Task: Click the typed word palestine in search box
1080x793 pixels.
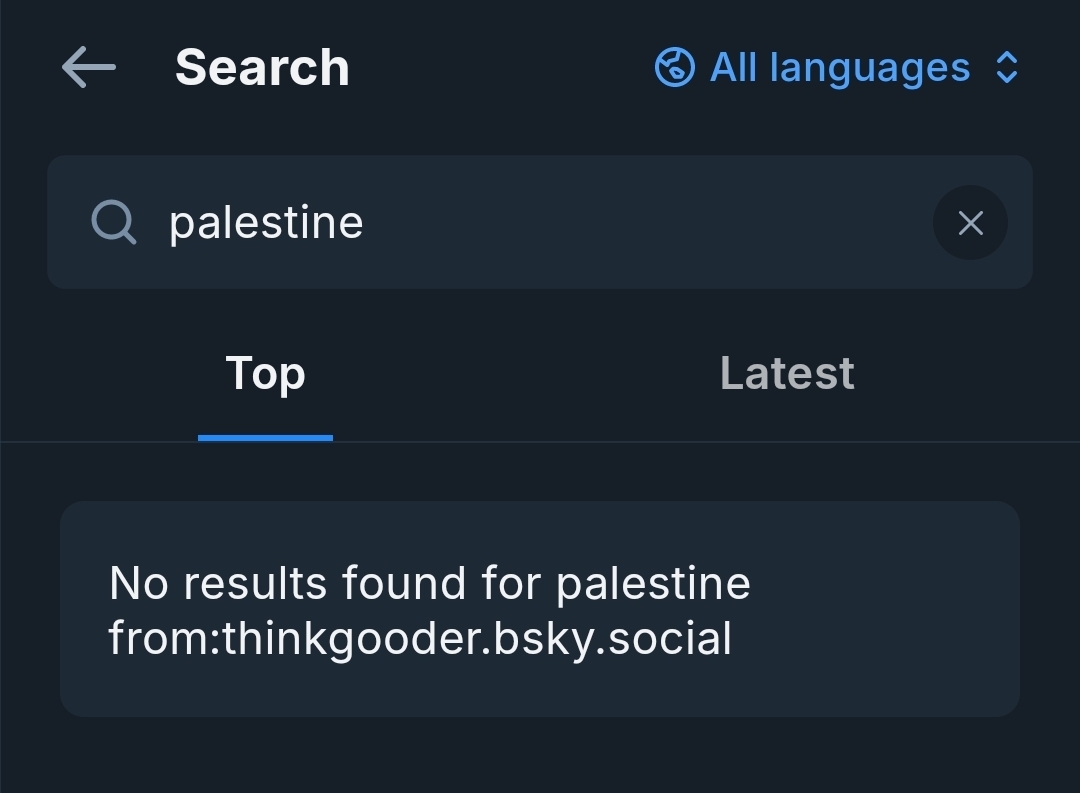Action: [266, 222]
